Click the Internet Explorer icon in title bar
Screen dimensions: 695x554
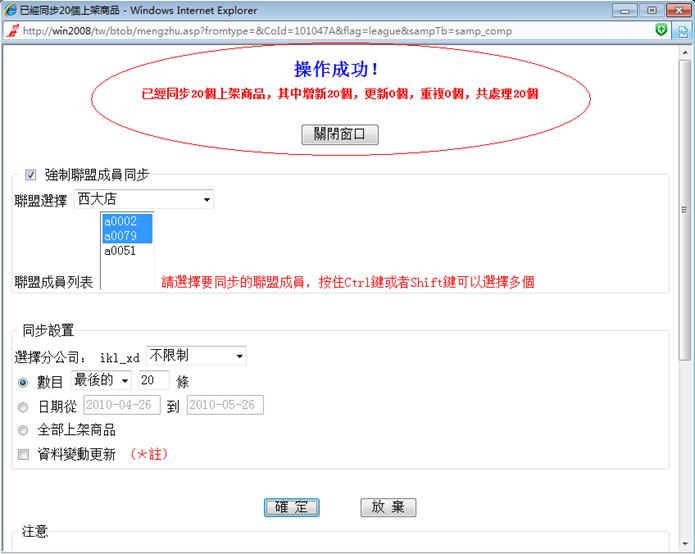click(x=11, y=9)
